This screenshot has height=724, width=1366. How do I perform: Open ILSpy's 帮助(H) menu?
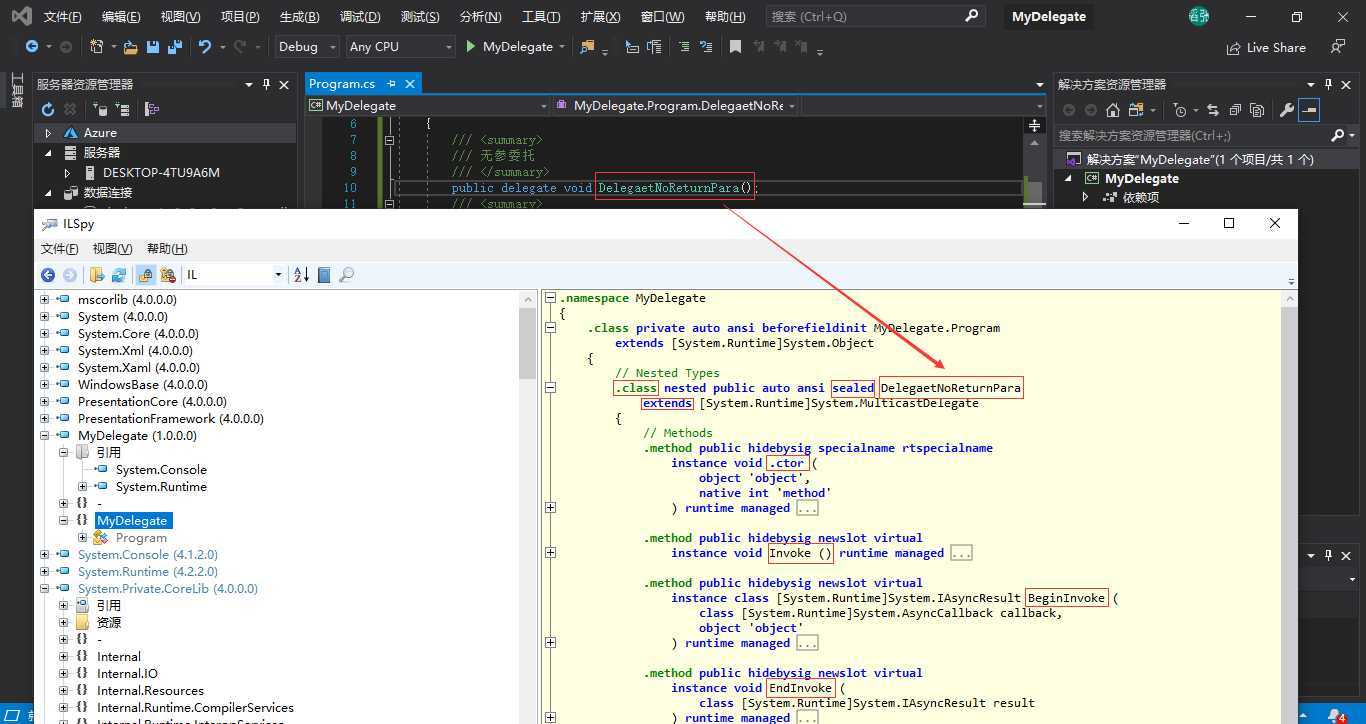(x=167, y=249)
